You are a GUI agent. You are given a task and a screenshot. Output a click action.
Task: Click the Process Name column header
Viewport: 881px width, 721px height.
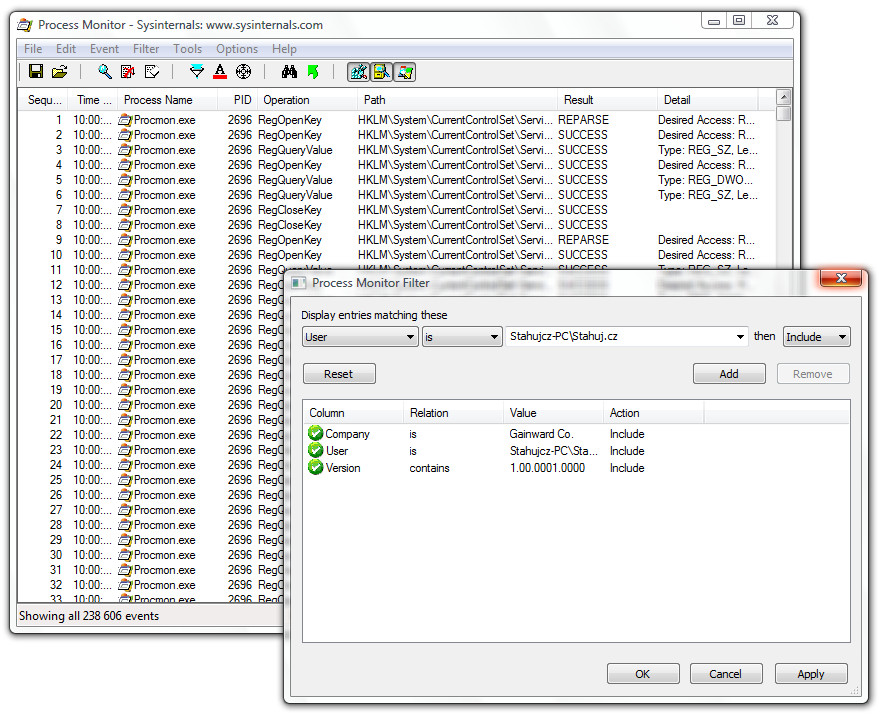coord(167,100)
